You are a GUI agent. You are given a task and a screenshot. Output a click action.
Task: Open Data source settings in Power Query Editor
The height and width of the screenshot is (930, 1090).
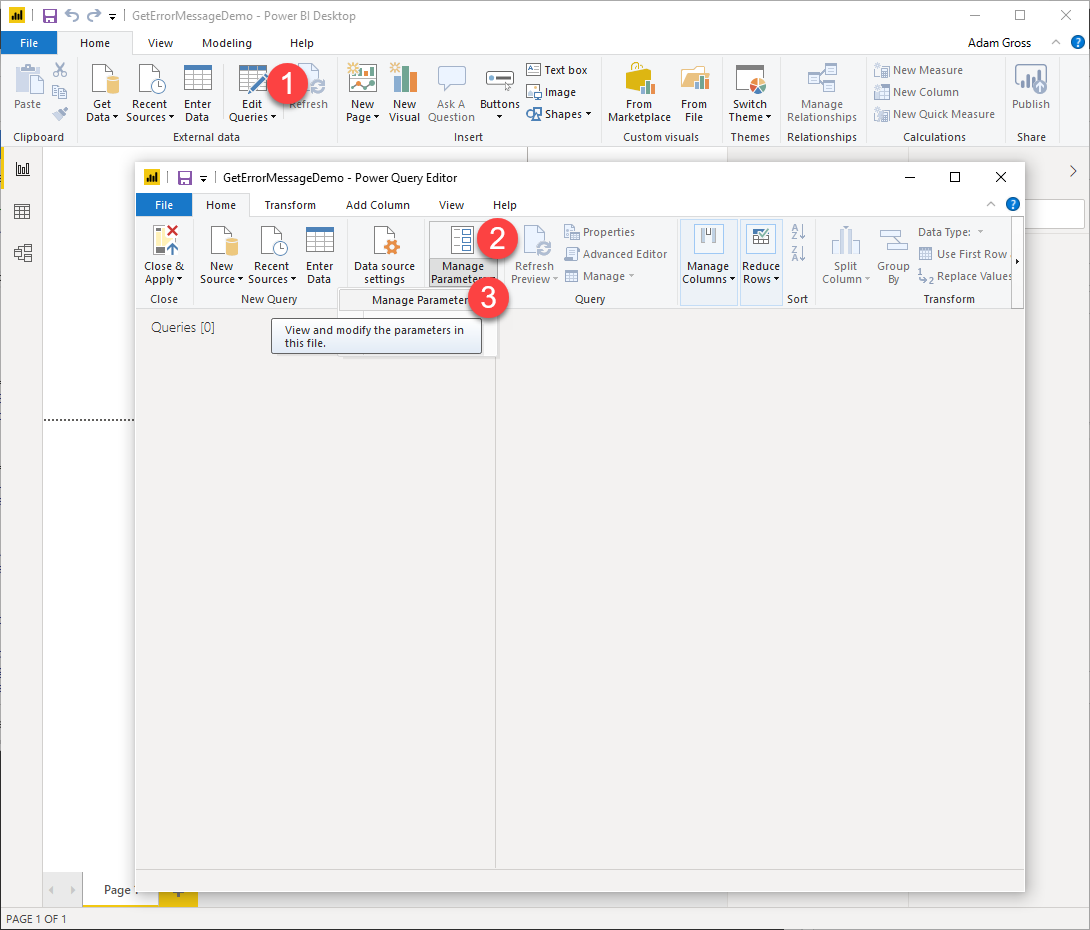click(x=384, y=255)
